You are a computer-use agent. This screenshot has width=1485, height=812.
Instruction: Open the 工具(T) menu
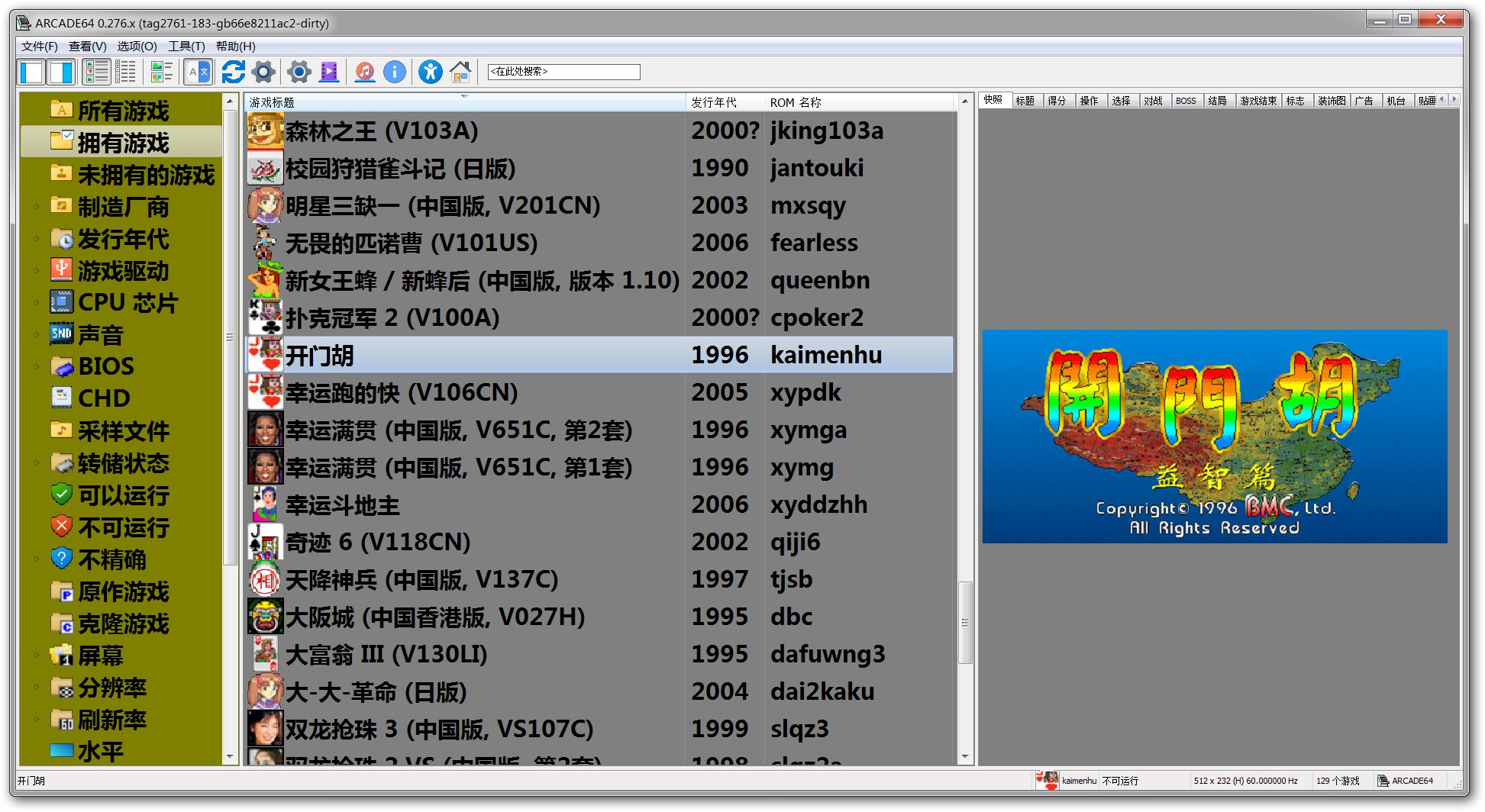click(x=186, y=46)
